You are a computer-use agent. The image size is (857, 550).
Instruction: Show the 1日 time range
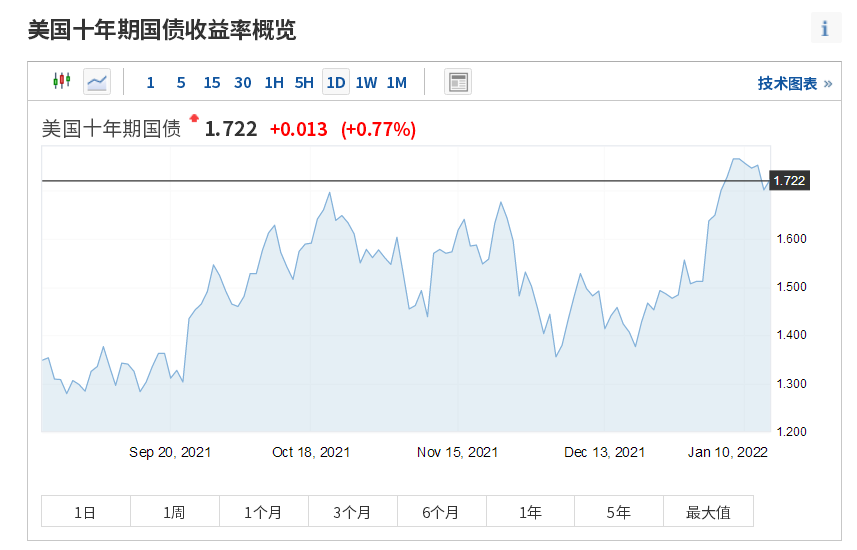pyautogui.click(x=85, y=512)
